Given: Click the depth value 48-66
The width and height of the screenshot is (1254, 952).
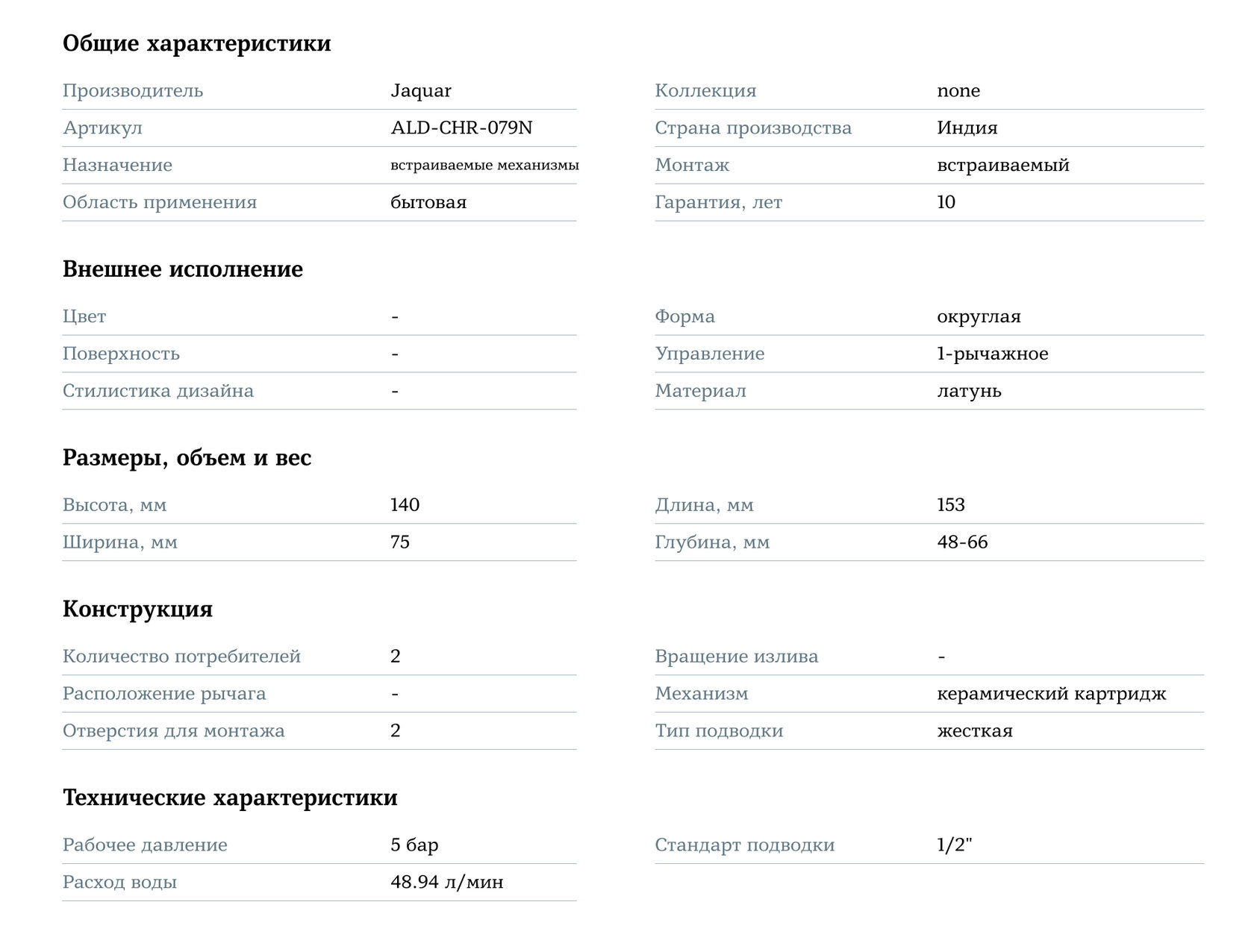Looking at the screenshot, I should point(962,542).
